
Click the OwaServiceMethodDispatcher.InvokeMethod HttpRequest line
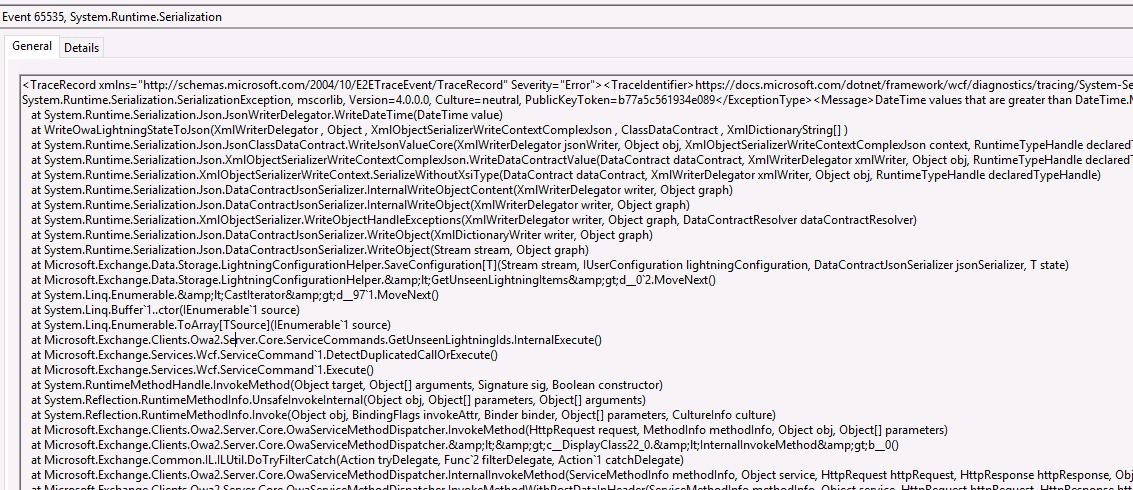(489, 430)
